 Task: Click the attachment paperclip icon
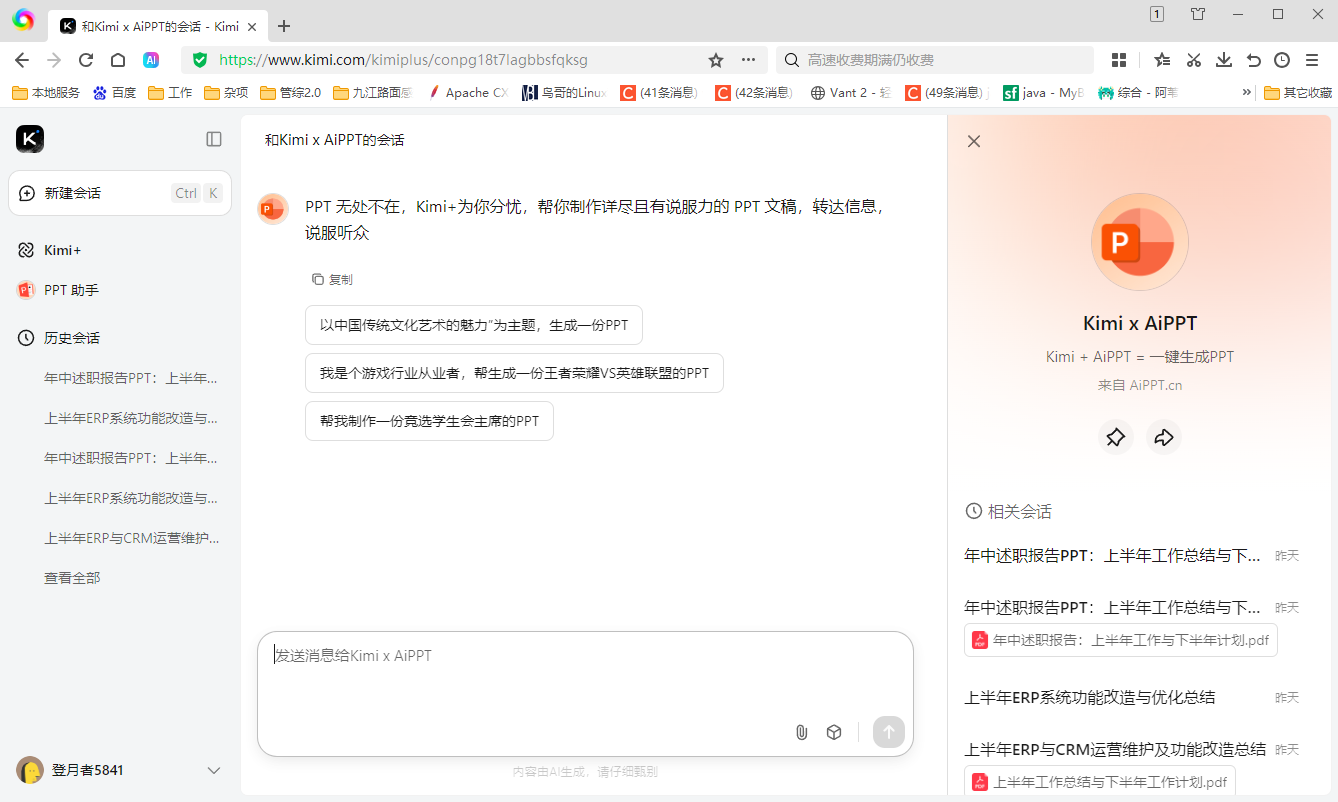pyautogui.click(x=801, y=732)
